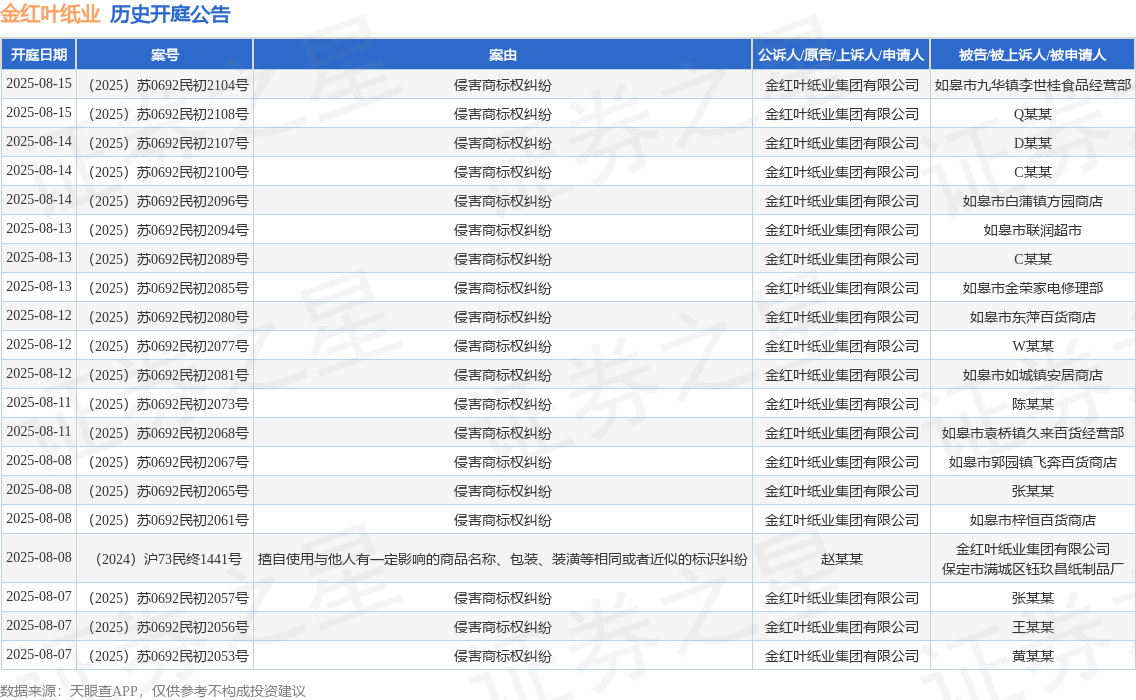The height and width of the screenshot is (700, 1136).
Task: Click 侵害商标权纠纷 in the 2053号 row
Action: [x=503, y=656]
